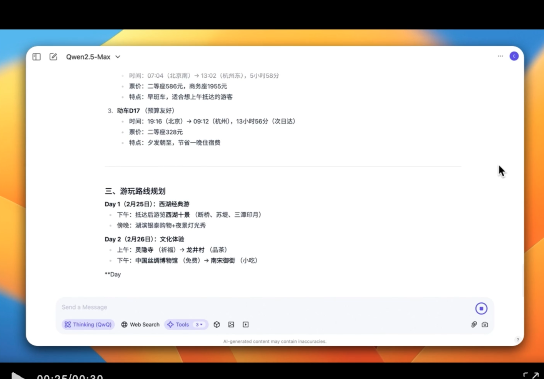Play the video with the play button

click(17, 376)
